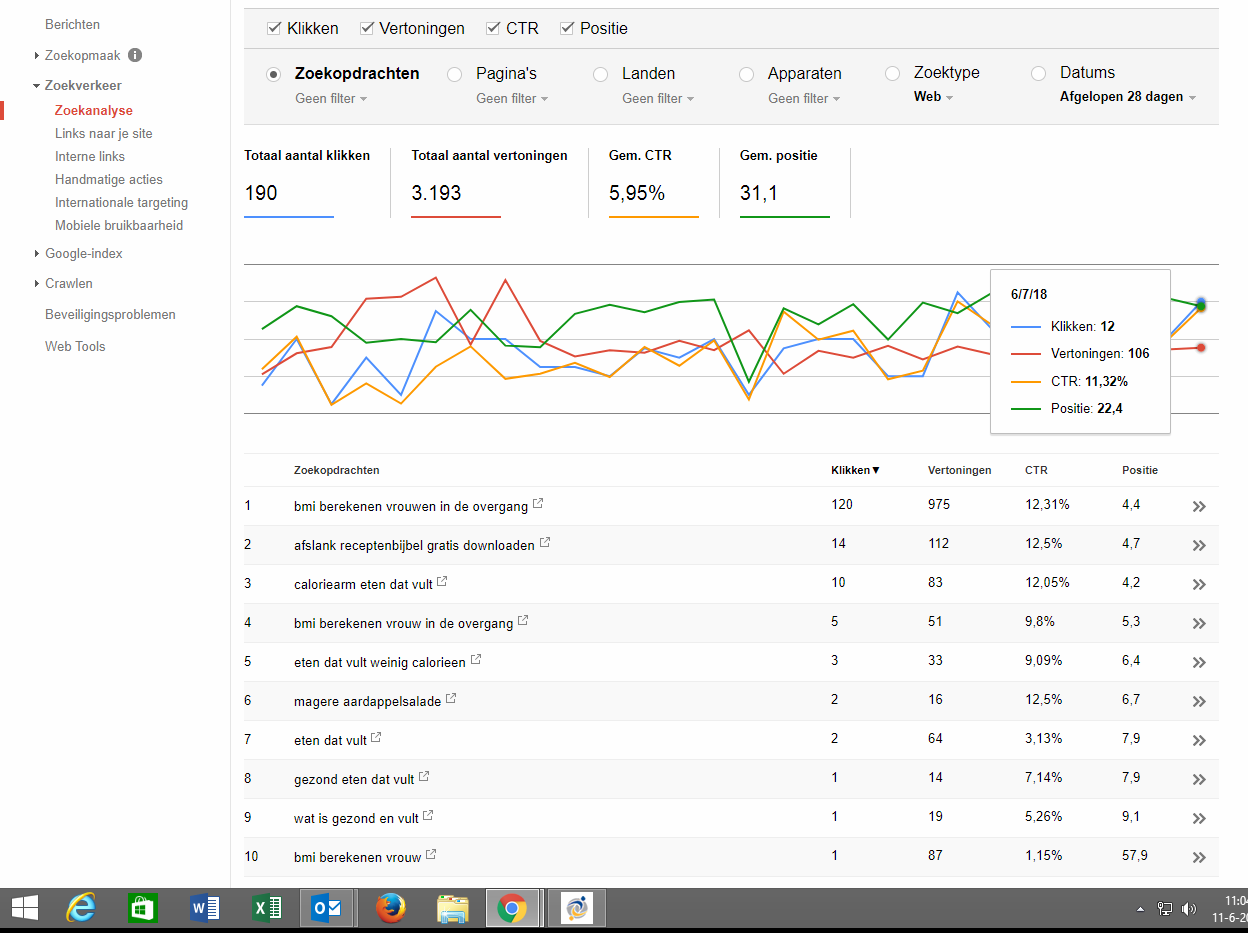
Task: Open external link icon beside 'caloriearm eten dat vult'
Action: (x=443, y=582)
